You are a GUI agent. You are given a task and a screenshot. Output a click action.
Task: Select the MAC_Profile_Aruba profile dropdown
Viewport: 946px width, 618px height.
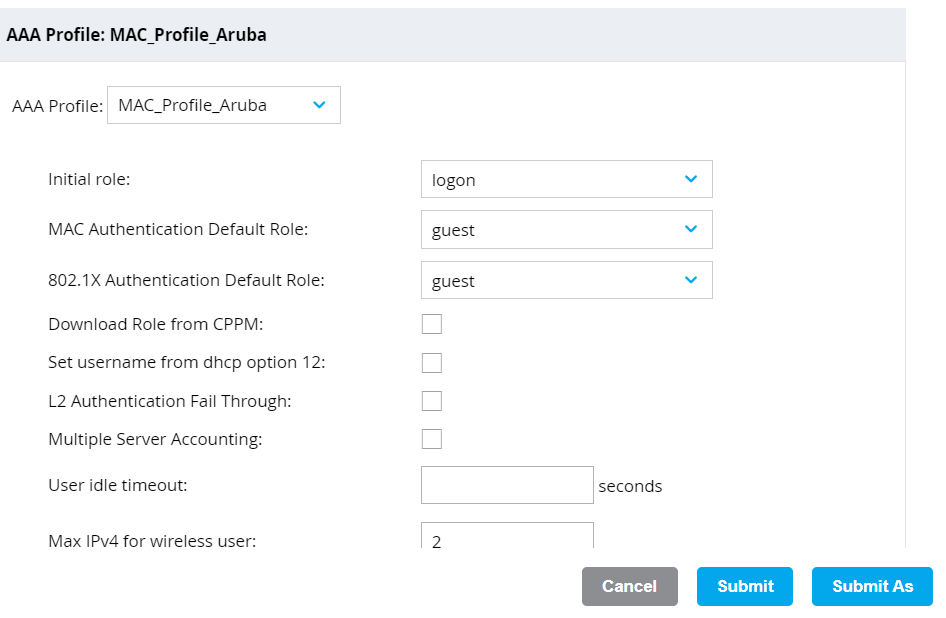coord(224,105)
